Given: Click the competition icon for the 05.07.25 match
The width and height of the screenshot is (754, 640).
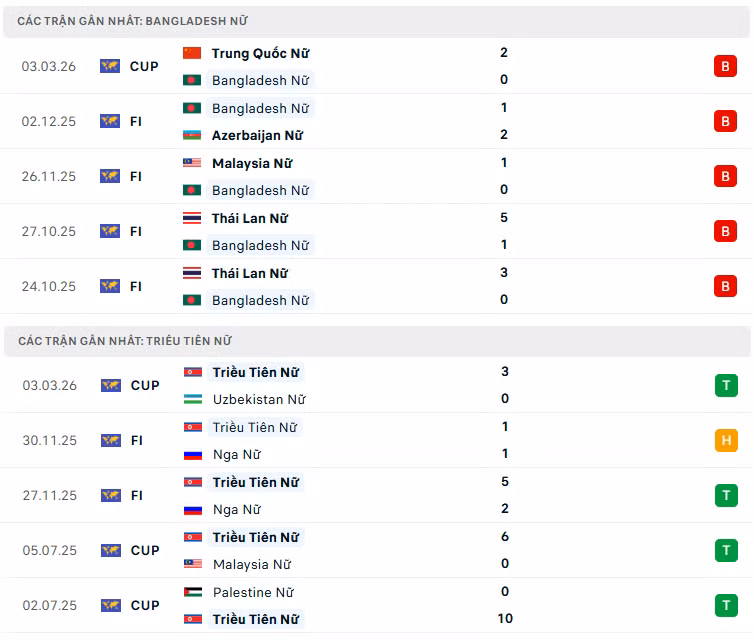Looking at the screenshot, I should pos(110,550).
